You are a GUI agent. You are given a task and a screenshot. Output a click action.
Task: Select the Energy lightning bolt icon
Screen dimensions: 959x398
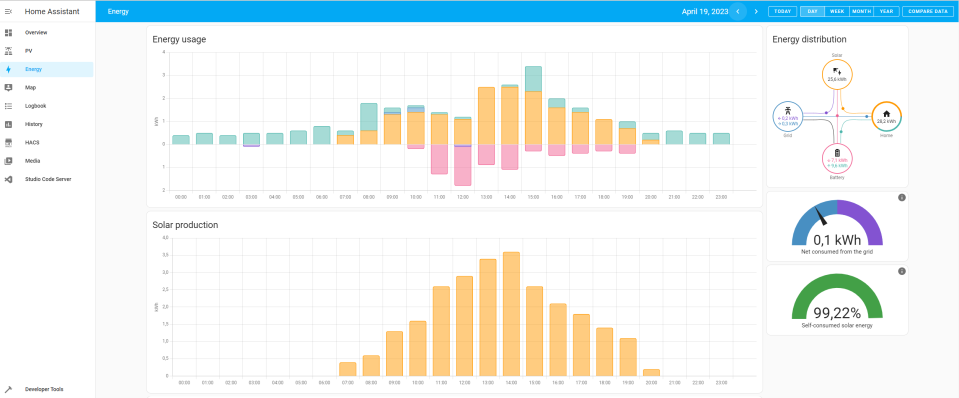click(9, 69)
